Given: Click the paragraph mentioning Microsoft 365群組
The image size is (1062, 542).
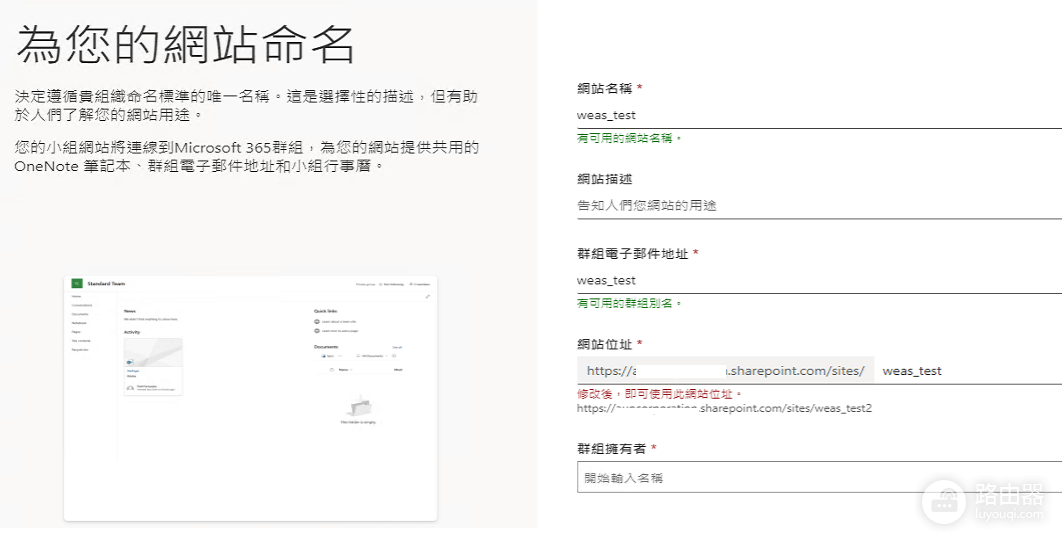Looking at the screenshot, I should tap(247, 157).
